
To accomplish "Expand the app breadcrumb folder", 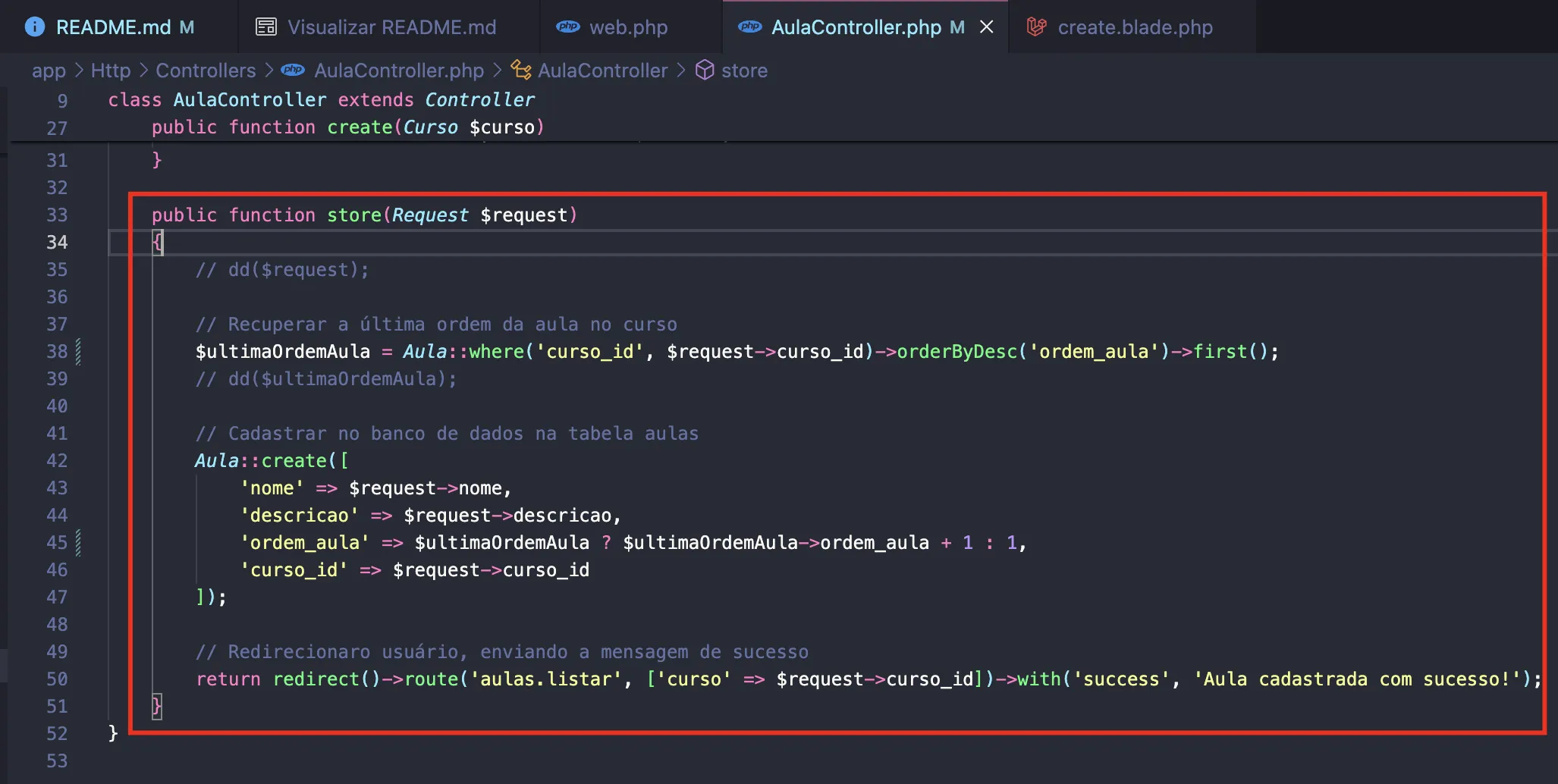I will (49, 71).
